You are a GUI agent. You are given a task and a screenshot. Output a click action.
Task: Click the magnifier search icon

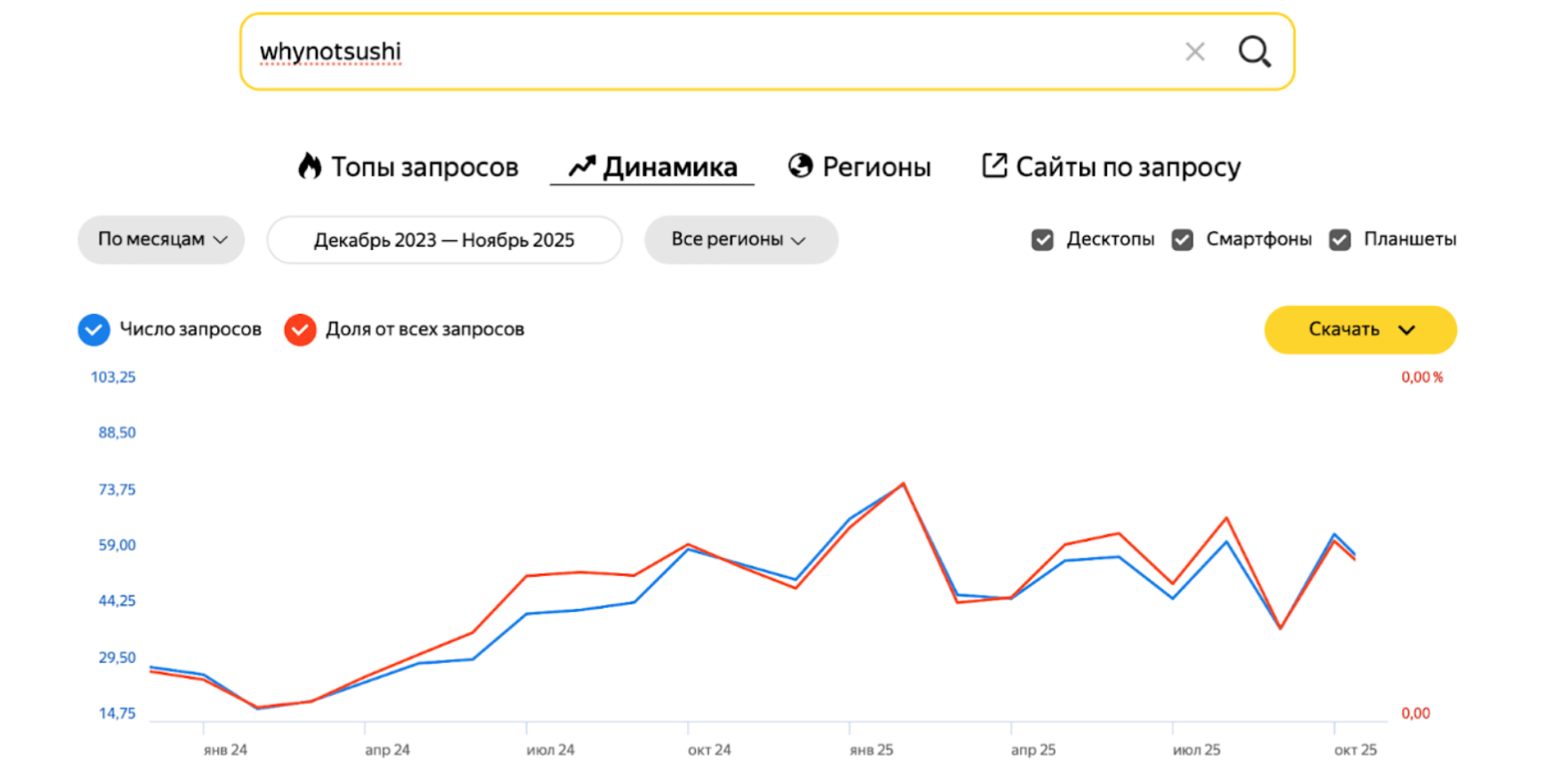[x=1254, y=52]
